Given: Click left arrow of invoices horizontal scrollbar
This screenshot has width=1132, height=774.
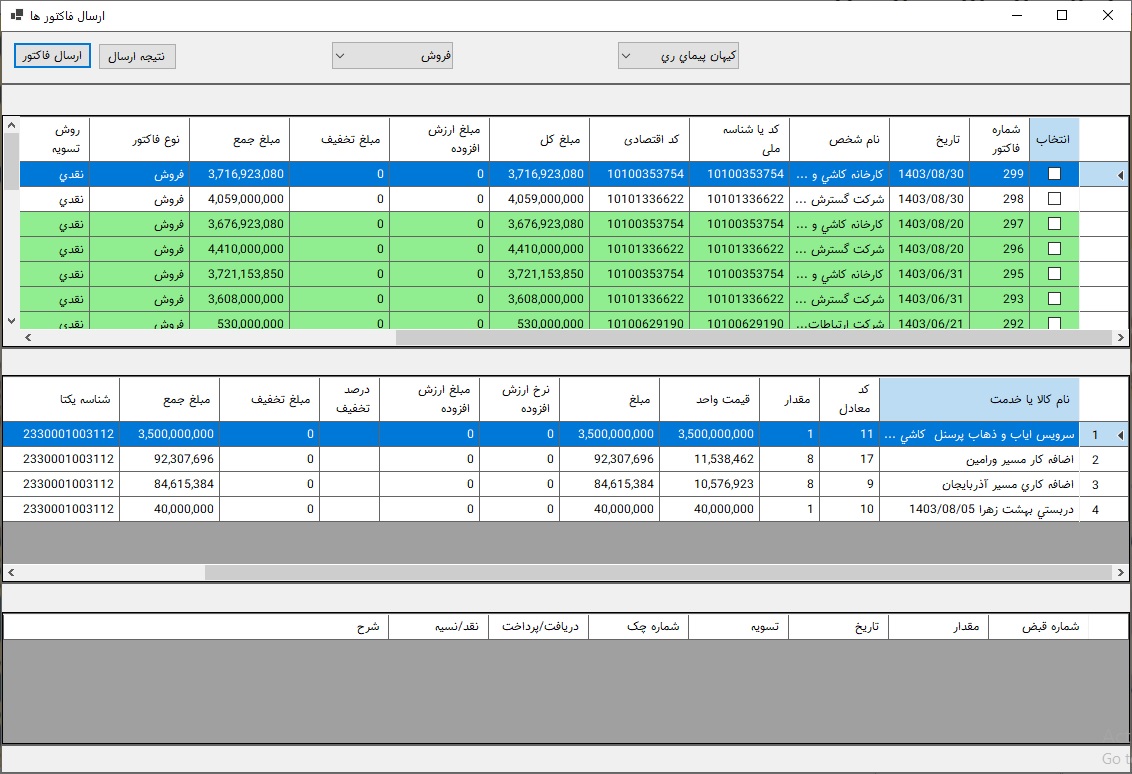Looking at the screenshot, I should (x=28, y=338).
